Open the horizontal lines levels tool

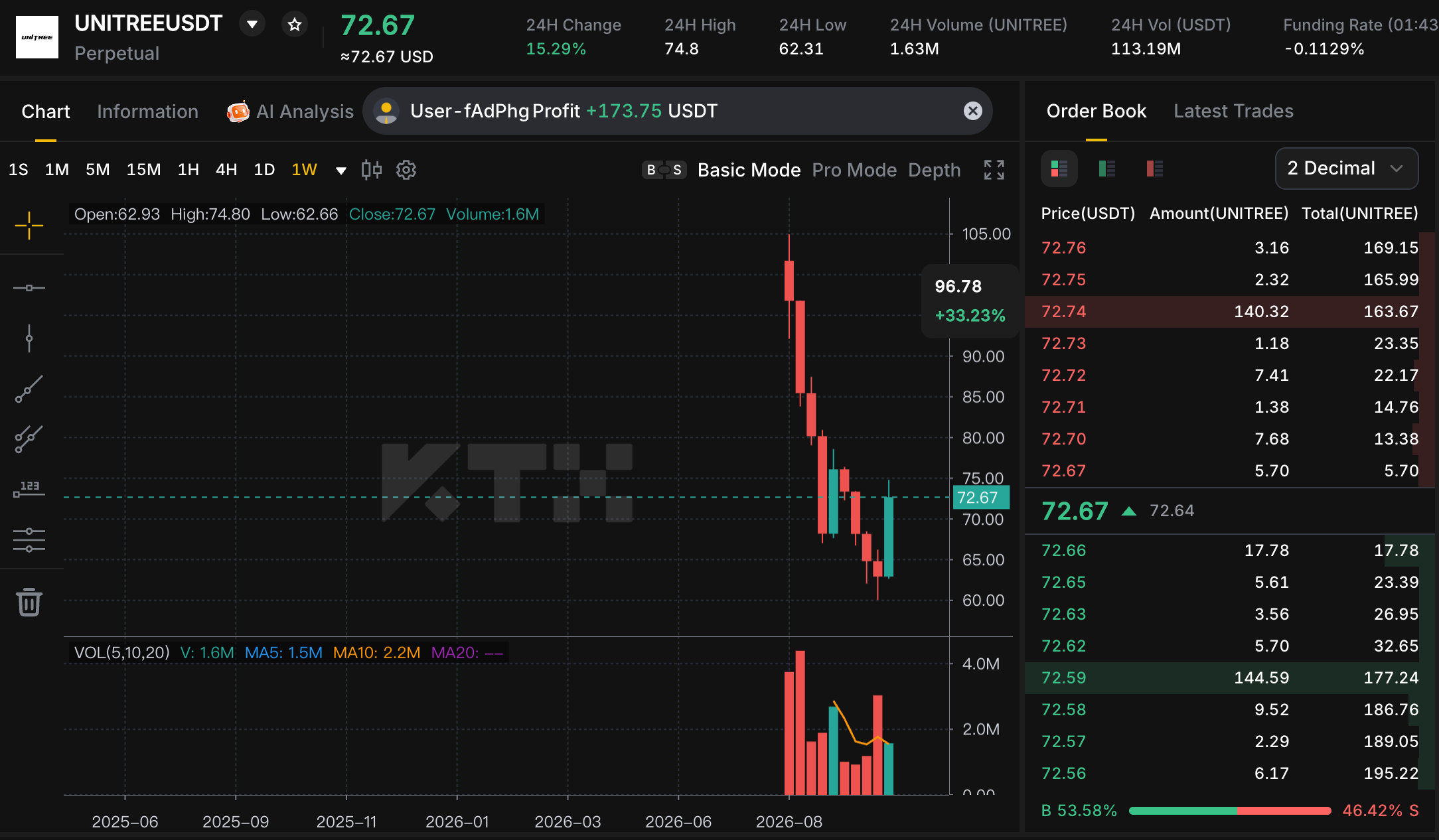tap(29, 540)
